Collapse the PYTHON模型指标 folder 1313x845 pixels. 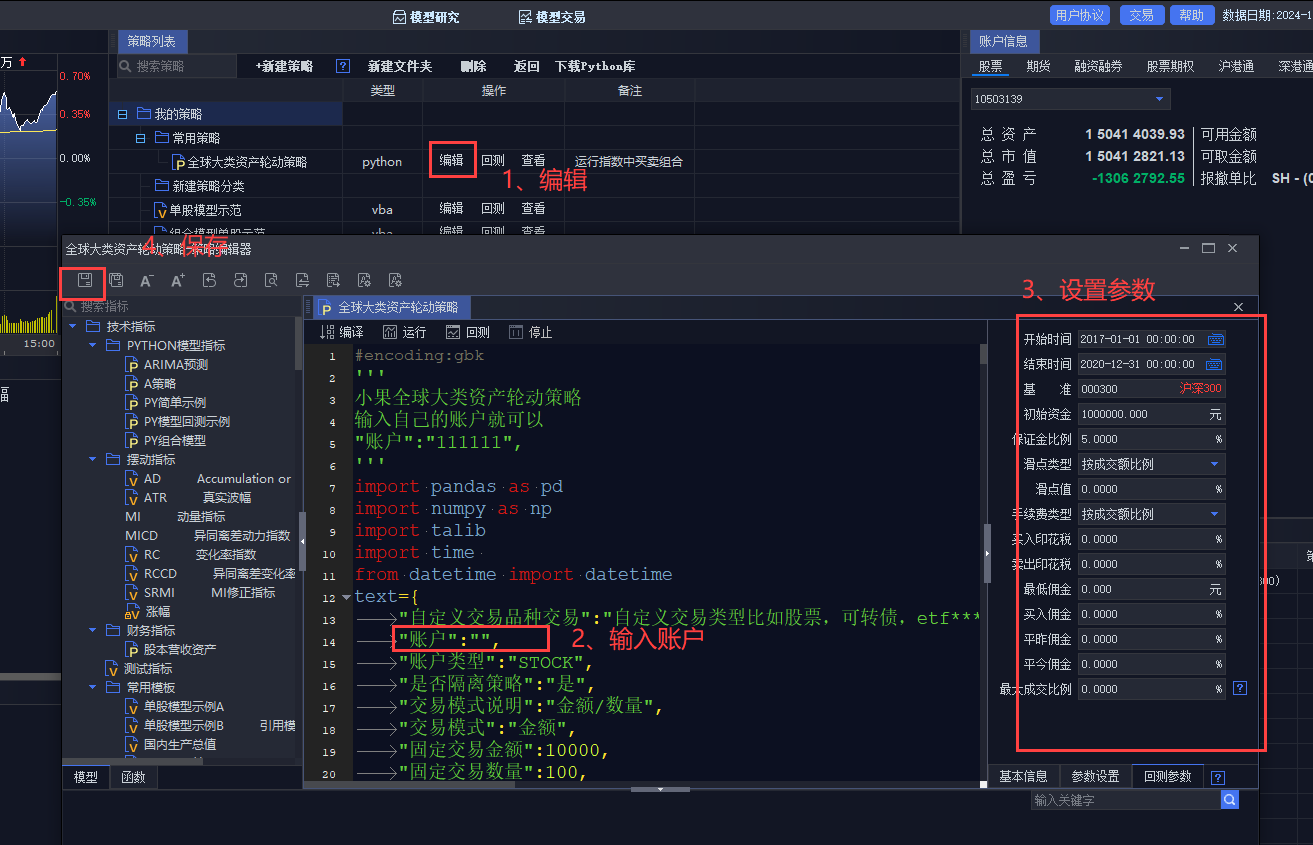[92, 345]
